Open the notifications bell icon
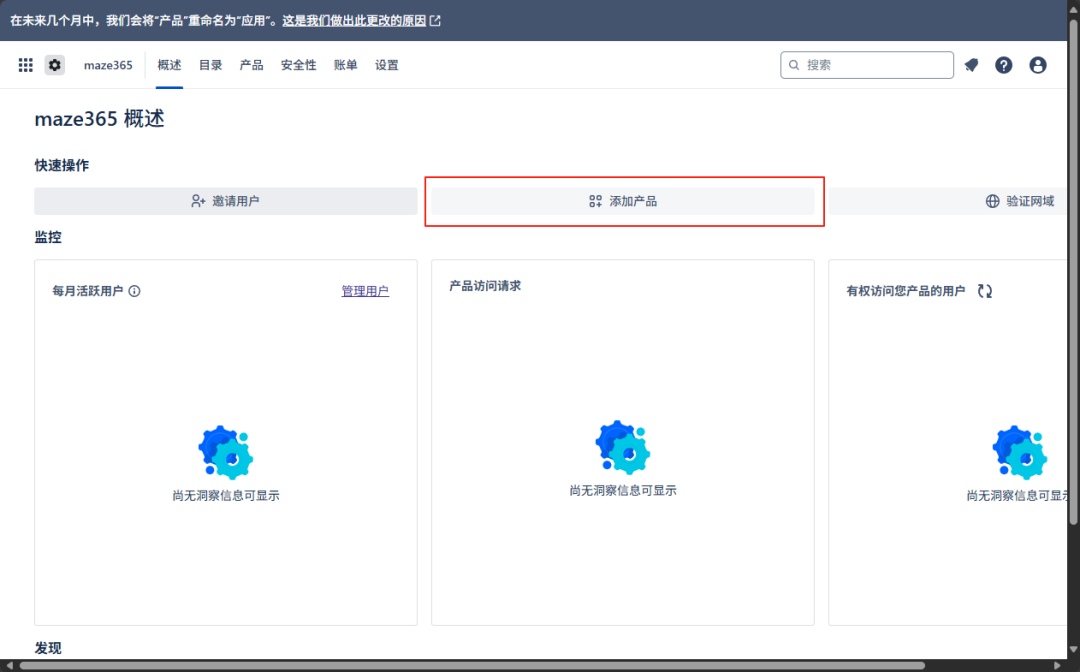 coord(971,64)
